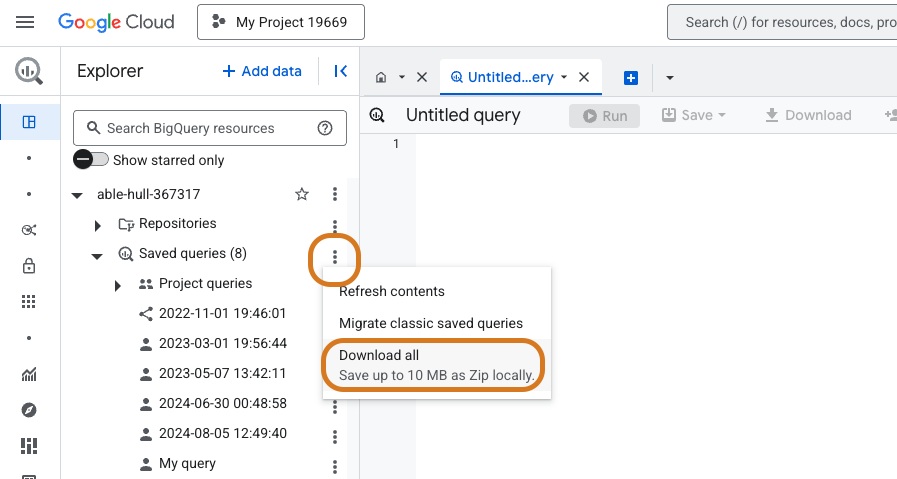Viewport: 897px width, 479px height.
Task: Open the My Project 19669 project picker
Action: point(280,22)
